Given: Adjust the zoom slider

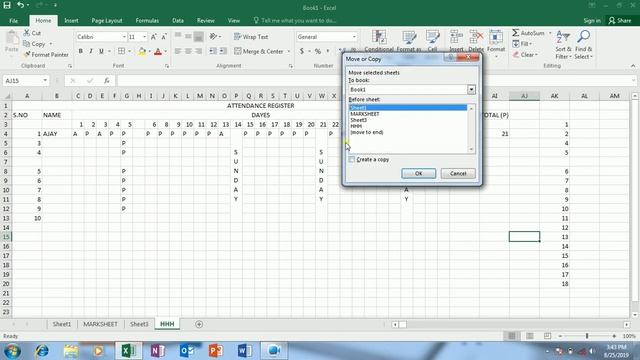Looking at the screenshot, I should (587, 336).
